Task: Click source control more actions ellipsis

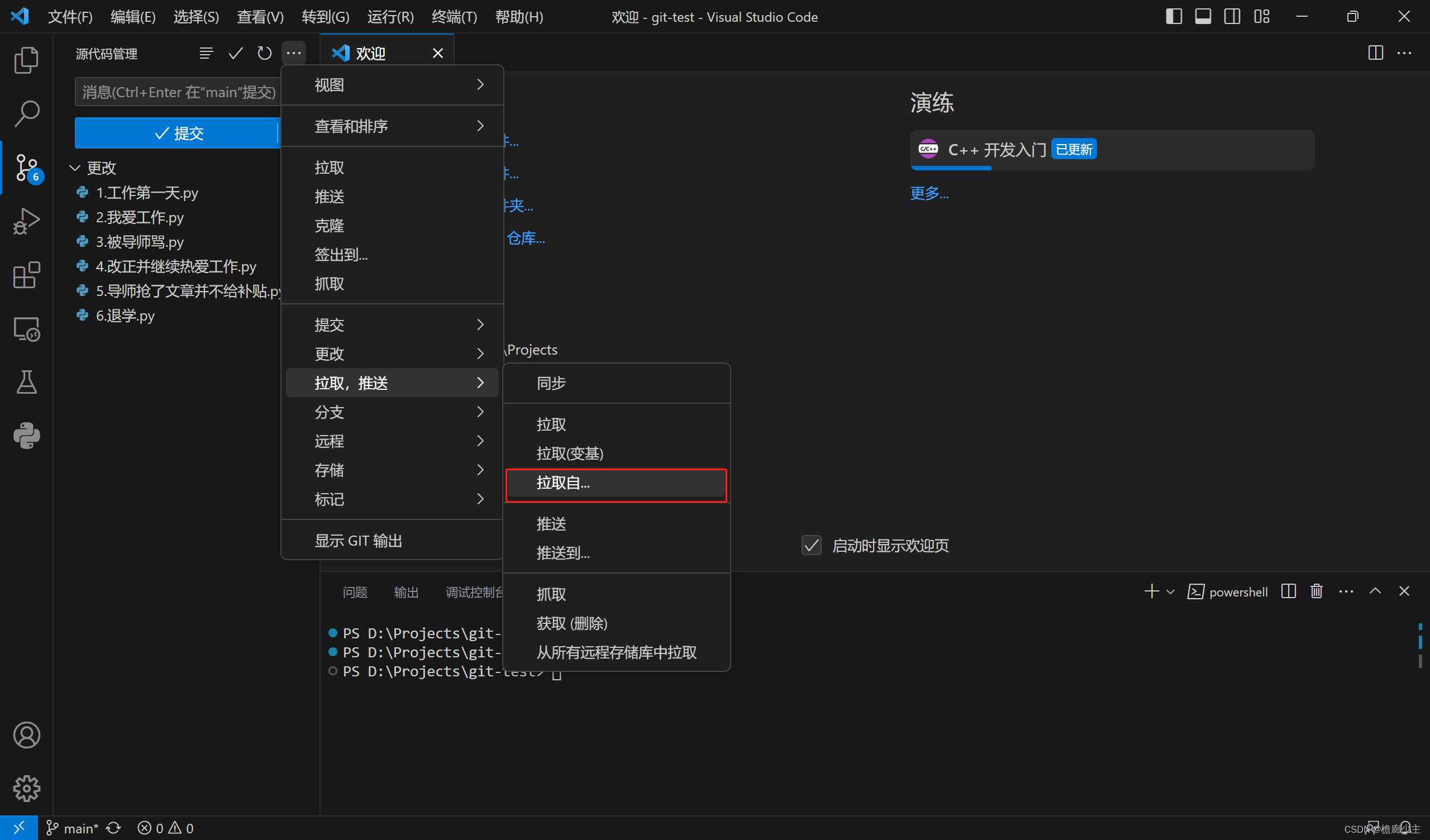Action: (294, 54)
